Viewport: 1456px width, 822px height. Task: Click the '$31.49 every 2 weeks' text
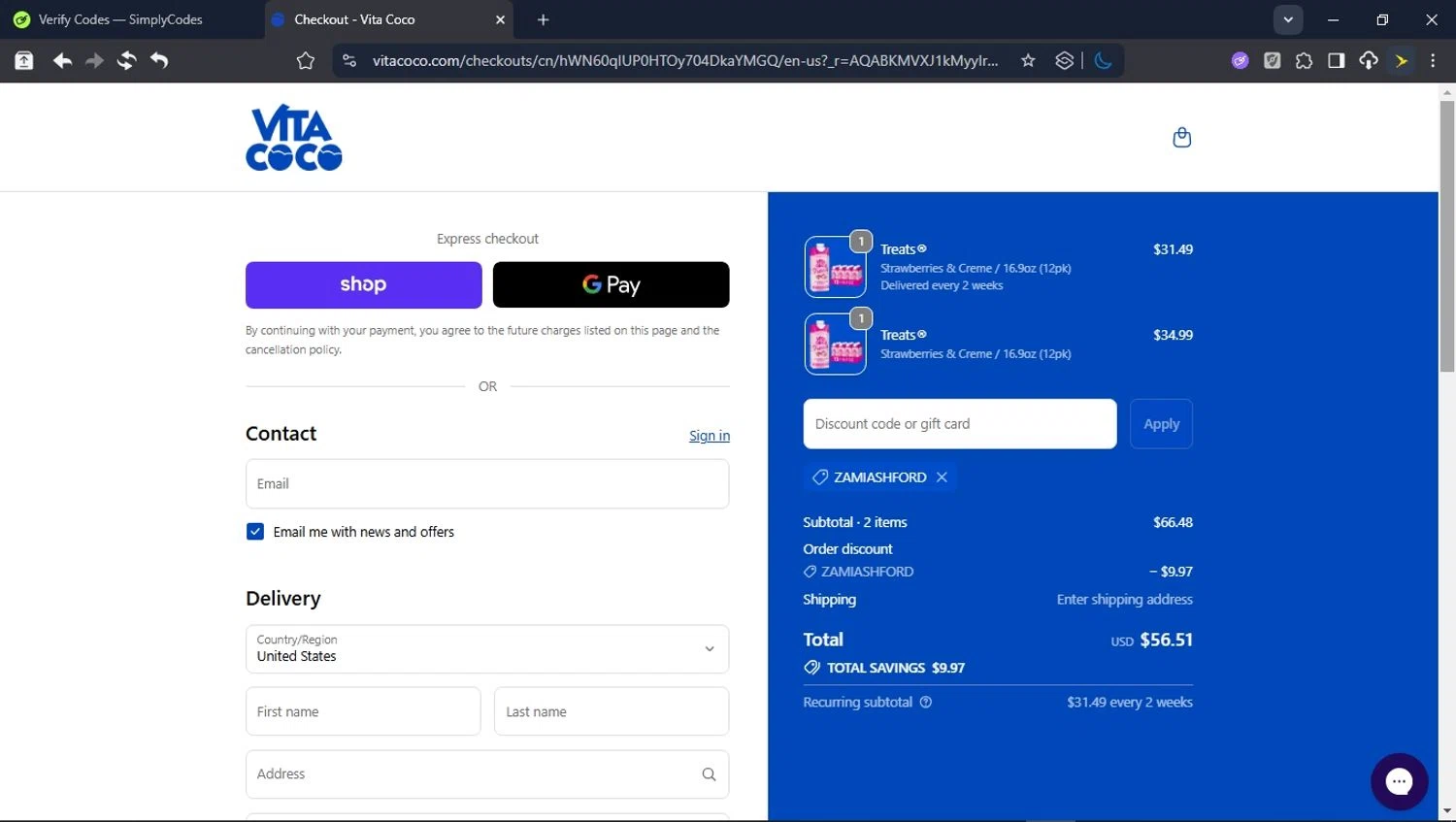tap(1130, 702)
